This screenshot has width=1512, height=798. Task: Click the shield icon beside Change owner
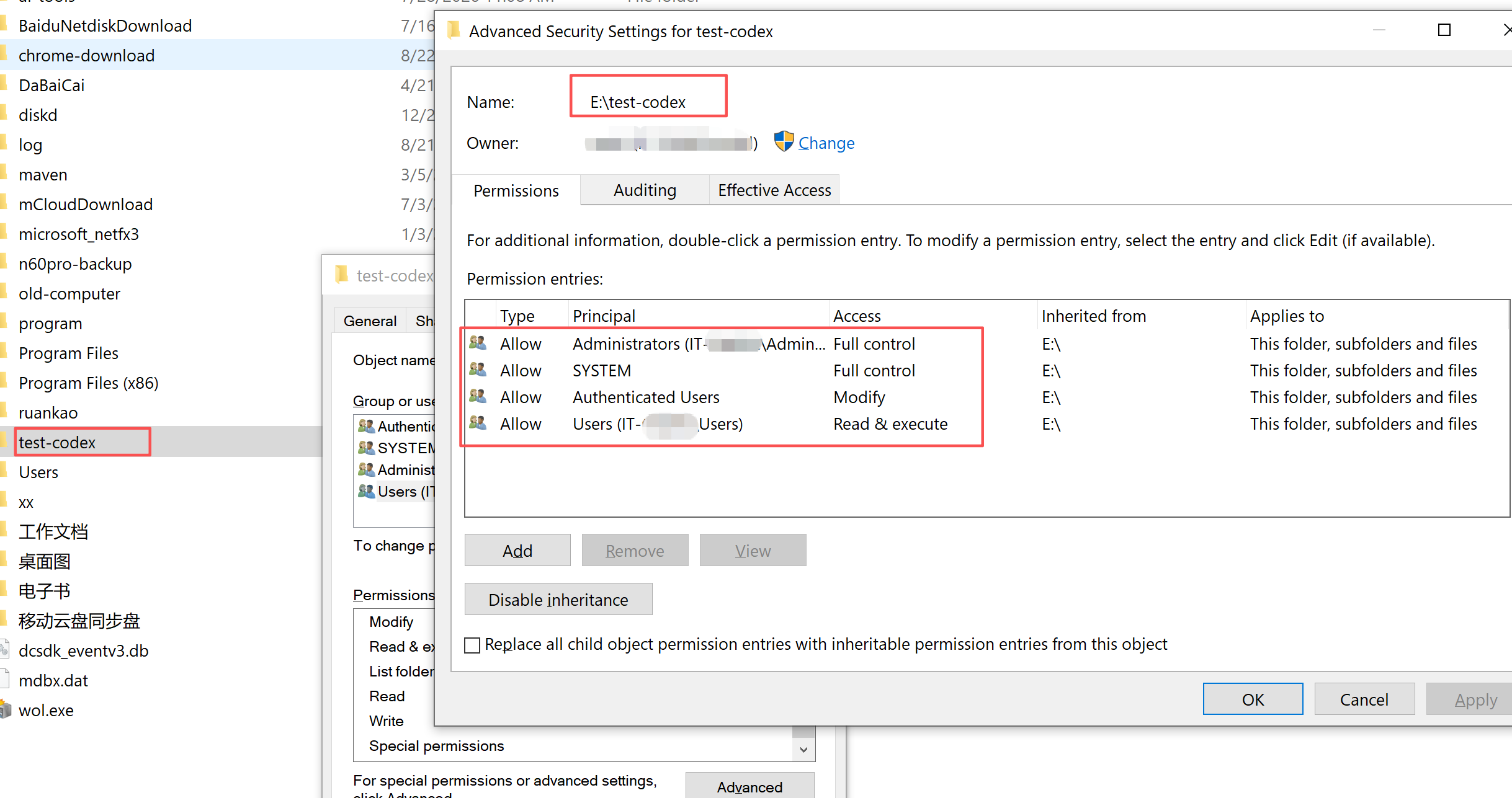tap(784, 142)
